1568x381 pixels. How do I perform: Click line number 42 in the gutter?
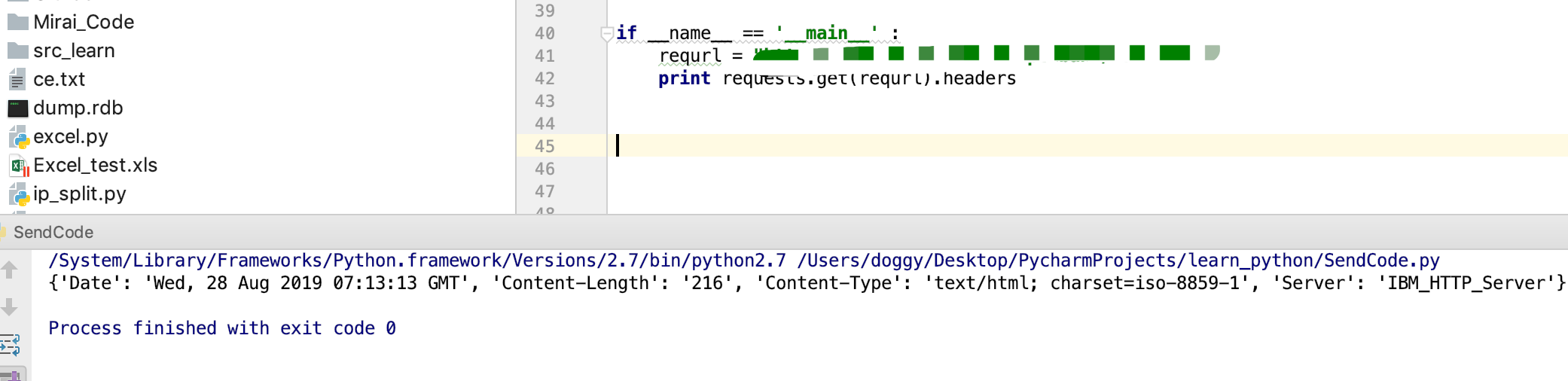(545, 78)
